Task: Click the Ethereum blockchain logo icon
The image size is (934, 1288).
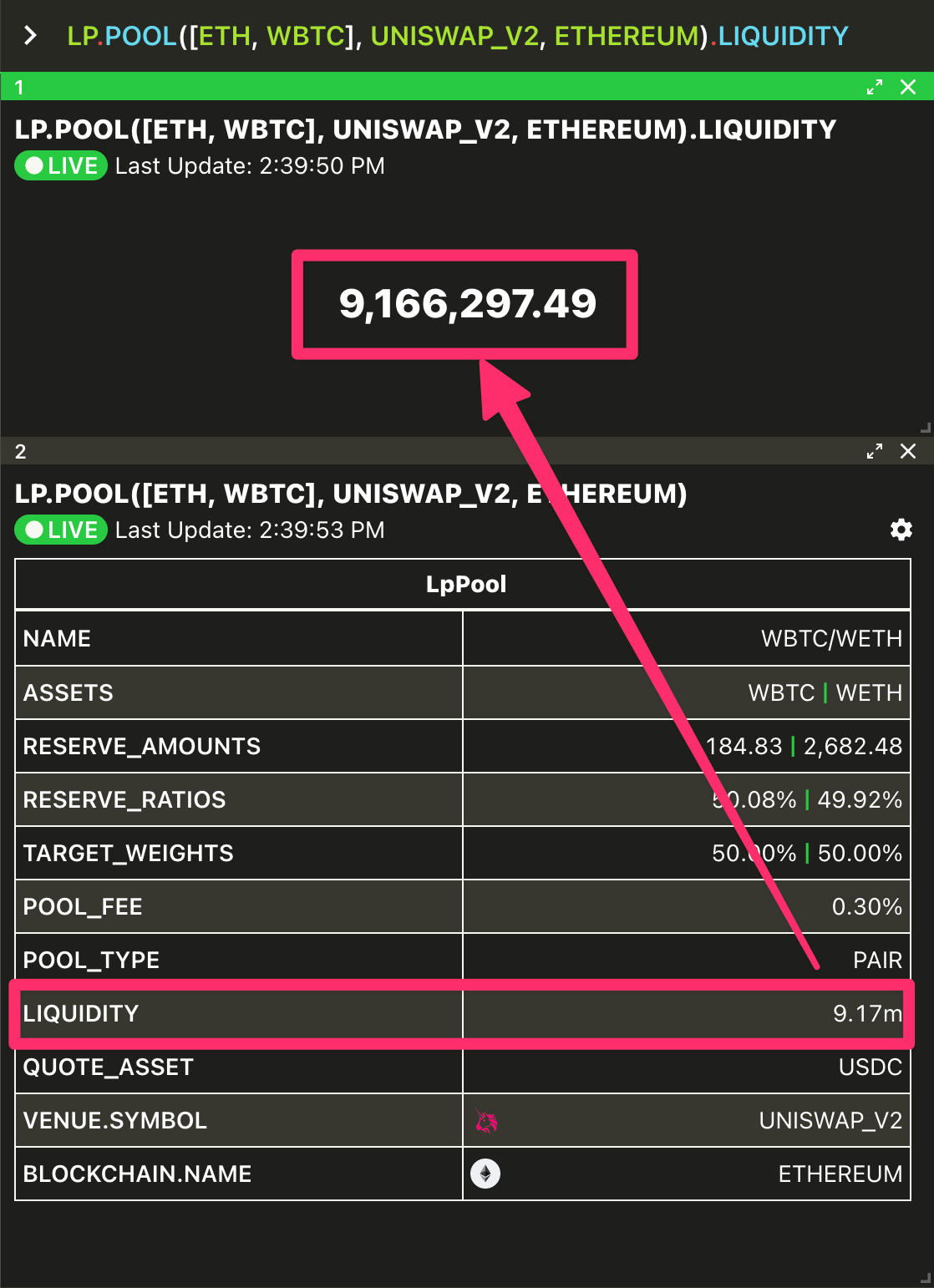Action: click(x=485, y=1174)
